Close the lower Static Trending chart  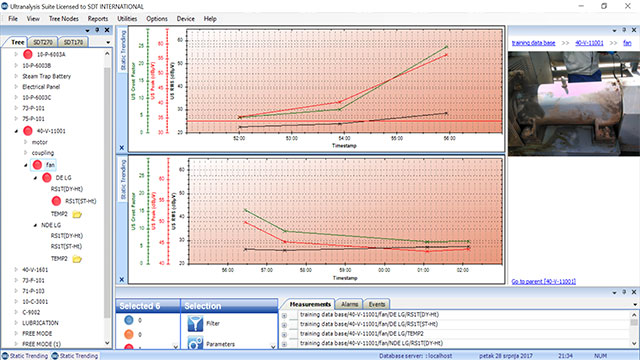[x=122, y=280]
